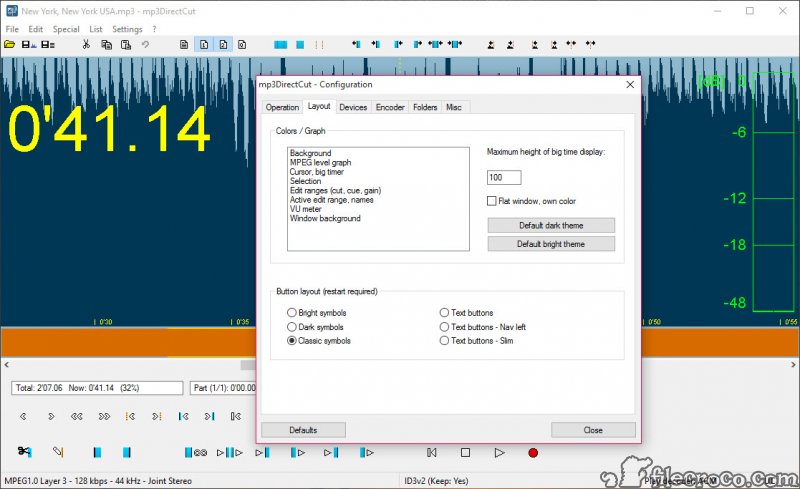This screenshot has width=800, height=489.
Task: Click the 0'30 timeline marker
Action: pyautogui.click(x=104, y=322)
